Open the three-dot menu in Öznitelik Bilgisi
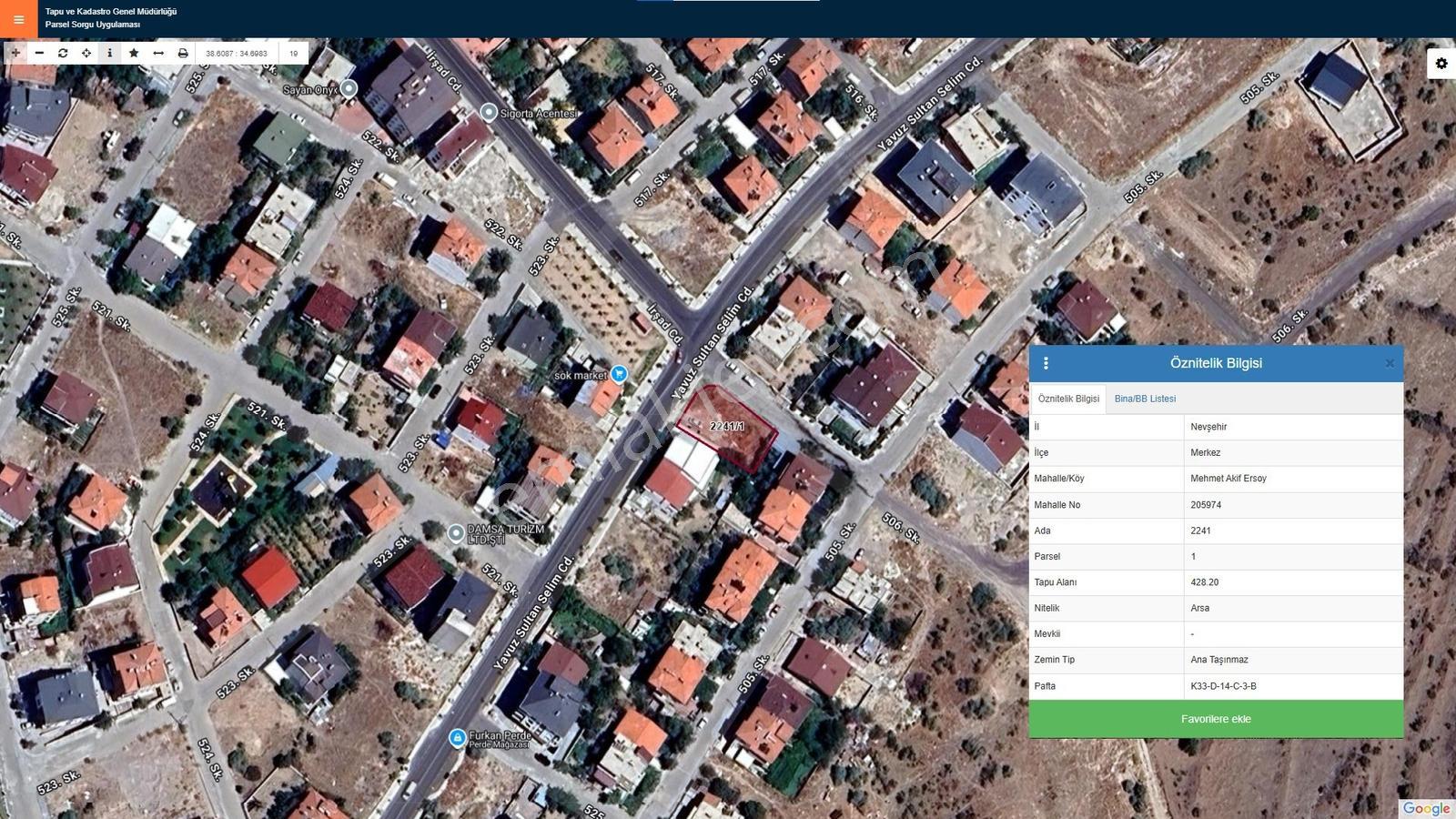Viewport: 1456px width, 819px height. pyautogui.click(x=1046, y=363)
